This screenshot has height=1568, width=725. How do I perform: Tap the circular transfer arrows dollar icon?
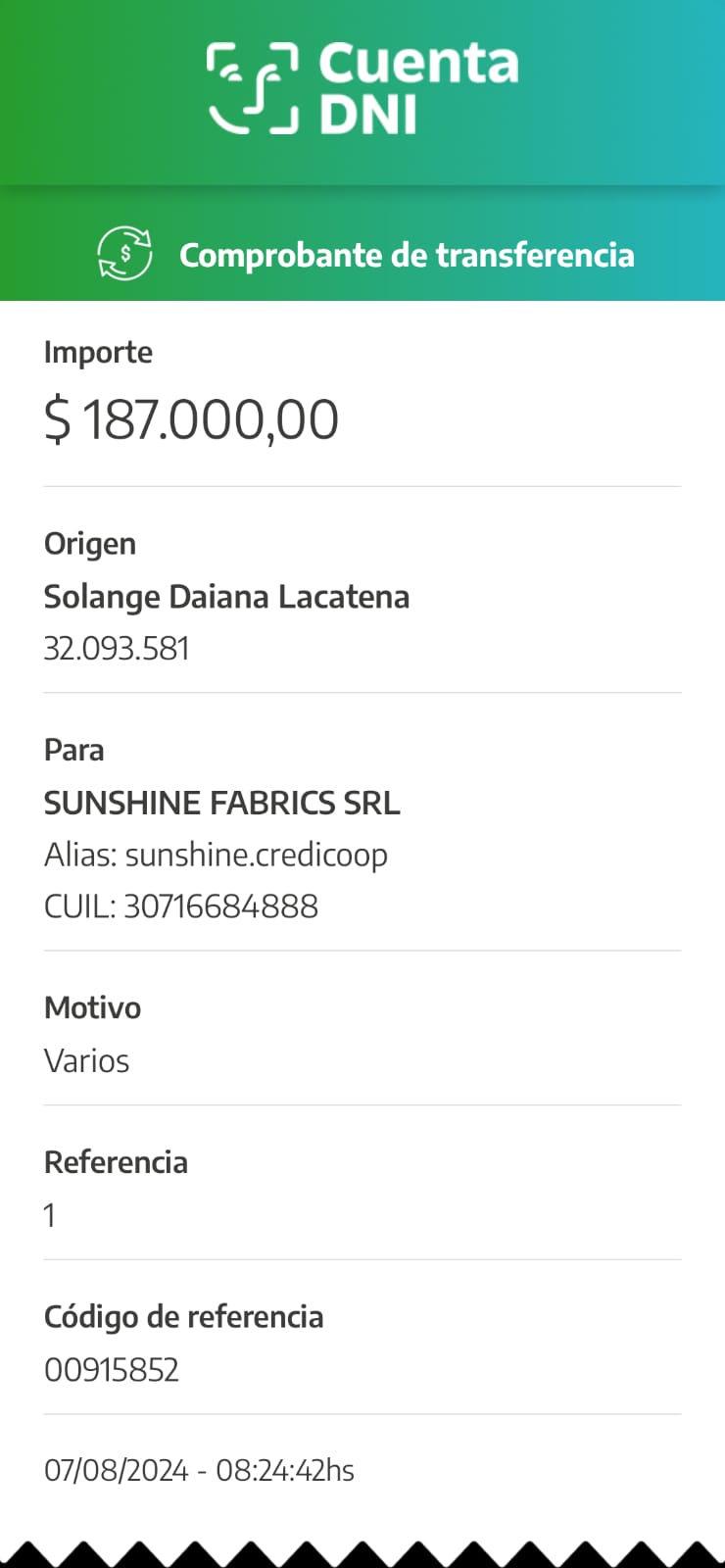tap(124, 254)
